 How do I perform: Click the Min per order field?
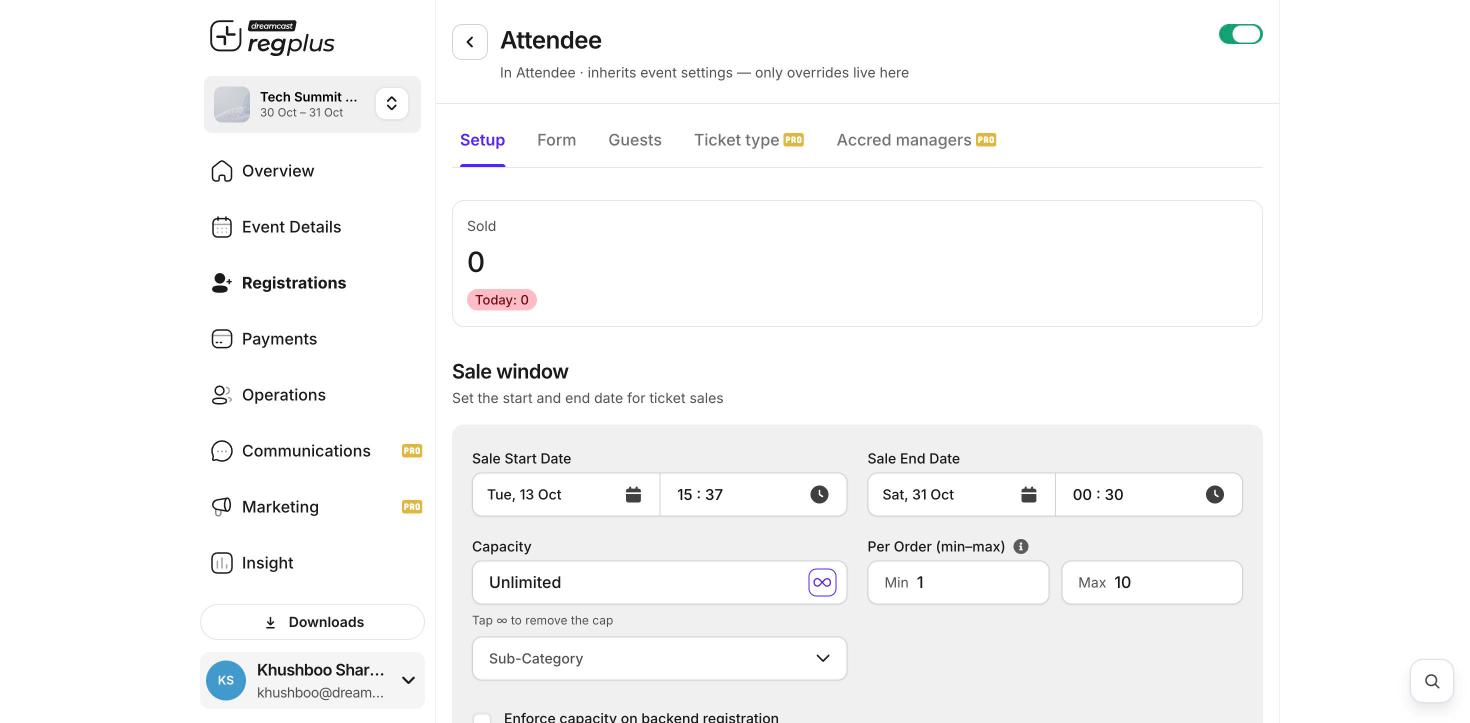tap(958, 582)
